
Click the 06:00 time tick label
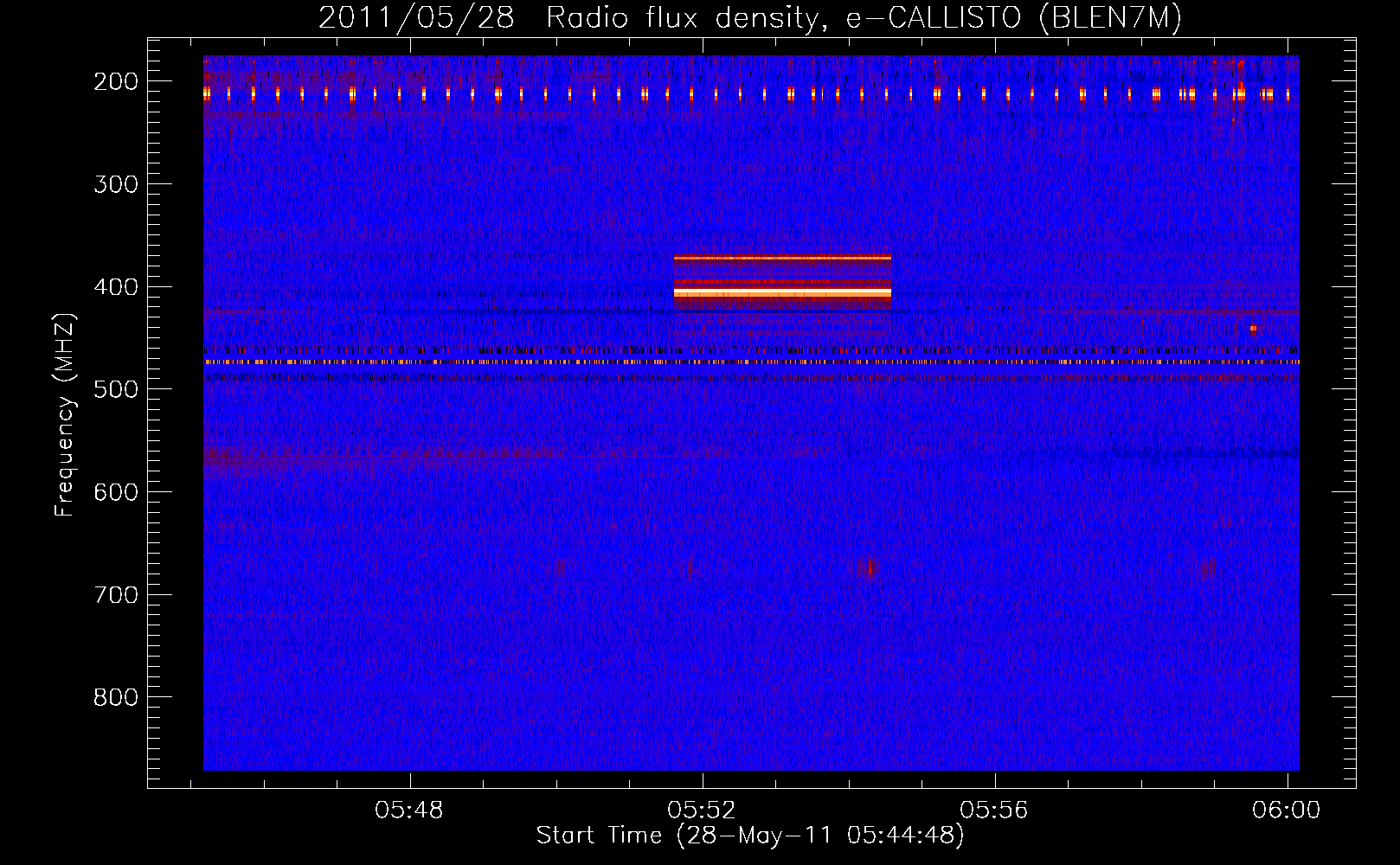(1287, 811)
